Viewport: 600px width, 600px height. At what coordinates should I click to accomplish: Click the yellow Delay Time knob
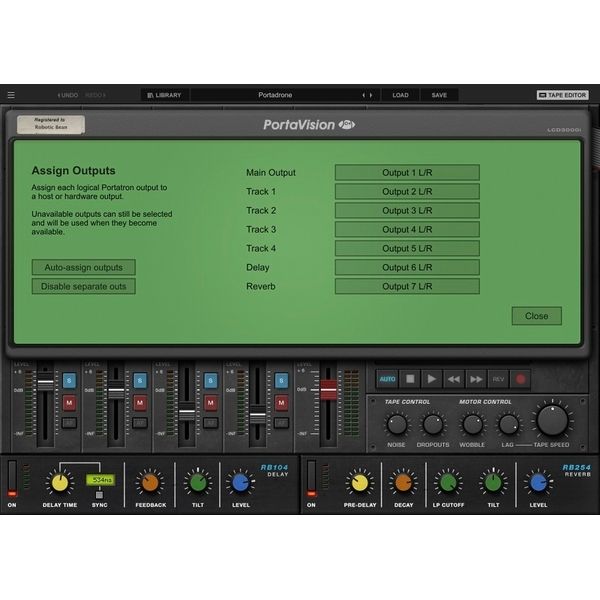coord(60,483)
